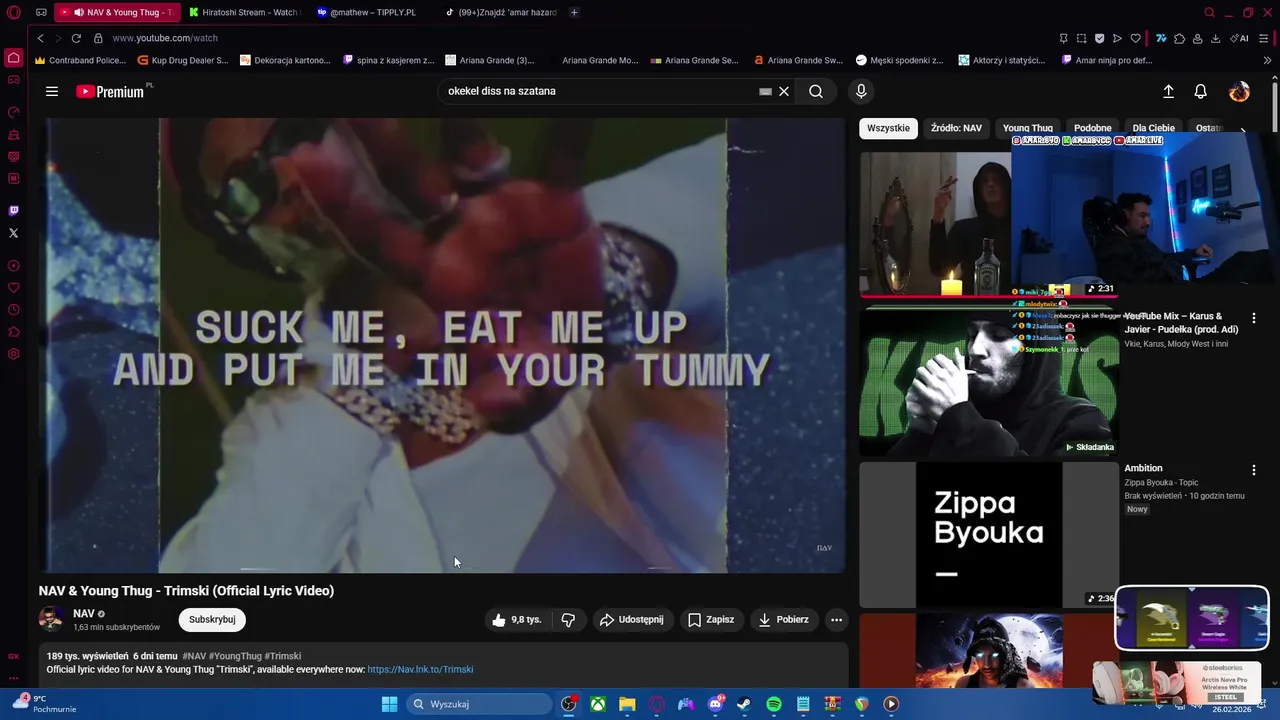This screenshot has width=1280, height=720.
Task: Open more actions menu under video
Action: coord(837,620)
